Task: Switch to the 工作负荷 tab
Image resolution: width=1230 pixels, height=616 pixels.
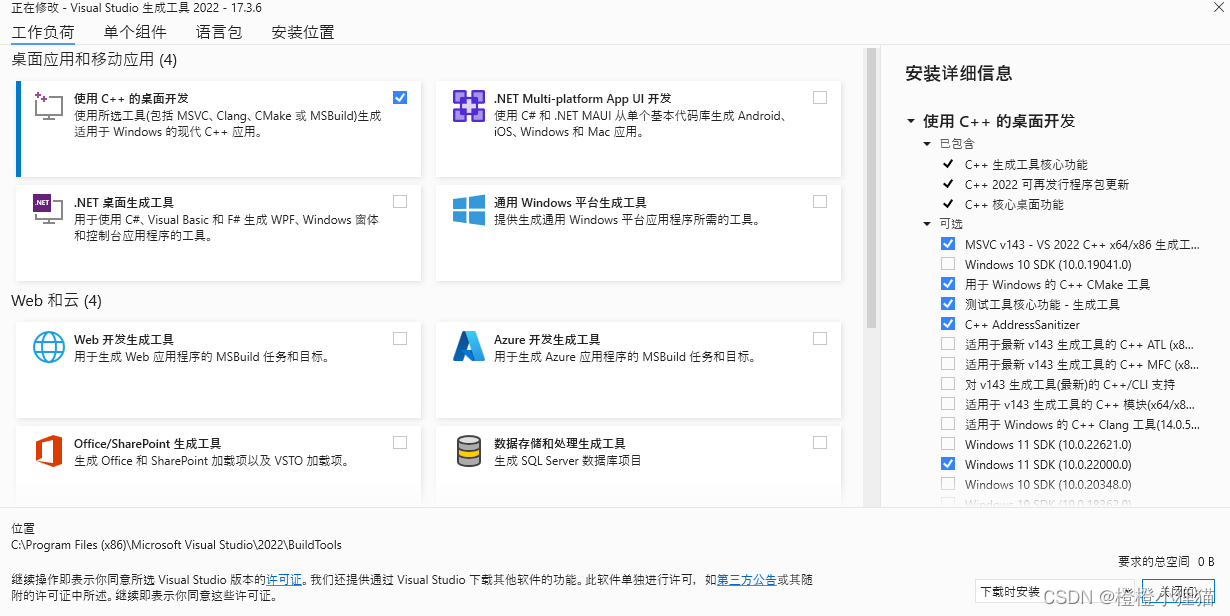Action: click(x=43, y=32)
